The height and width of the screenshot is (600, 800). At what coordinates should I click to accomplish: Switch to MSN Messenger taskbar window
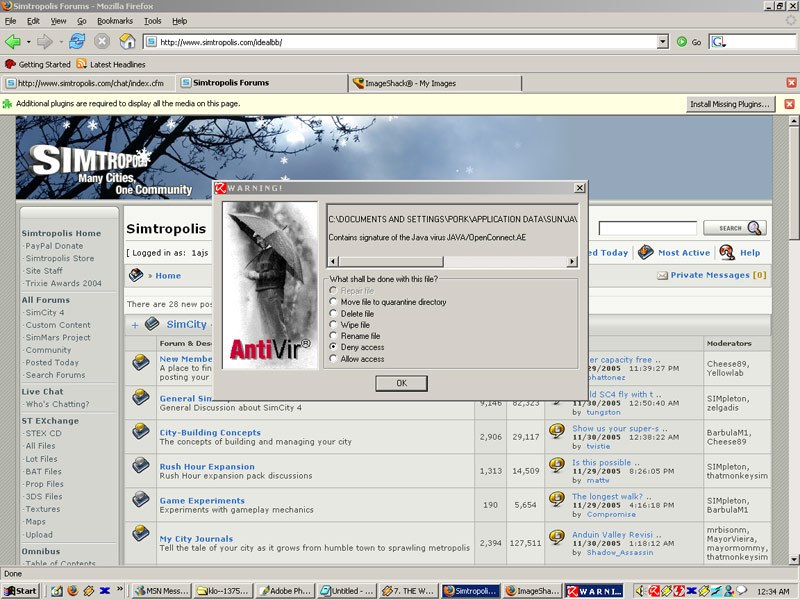[161, 591]
